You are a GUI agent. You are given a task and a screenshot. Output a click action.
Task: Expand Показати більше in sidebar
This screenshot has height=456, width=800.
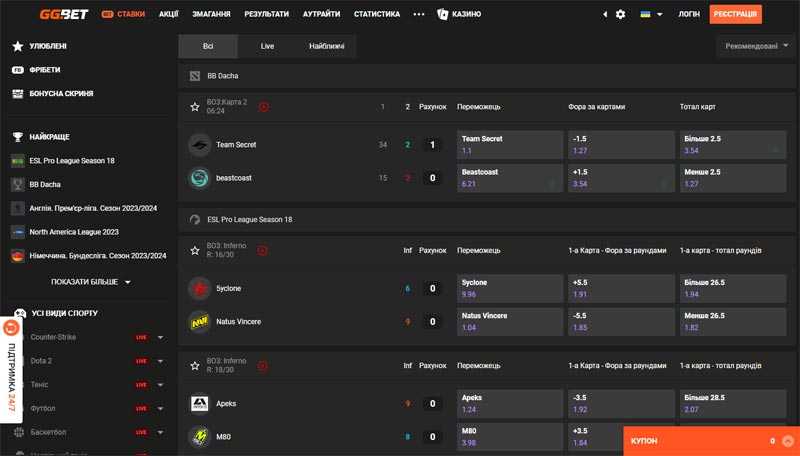[x=91, y=282]
